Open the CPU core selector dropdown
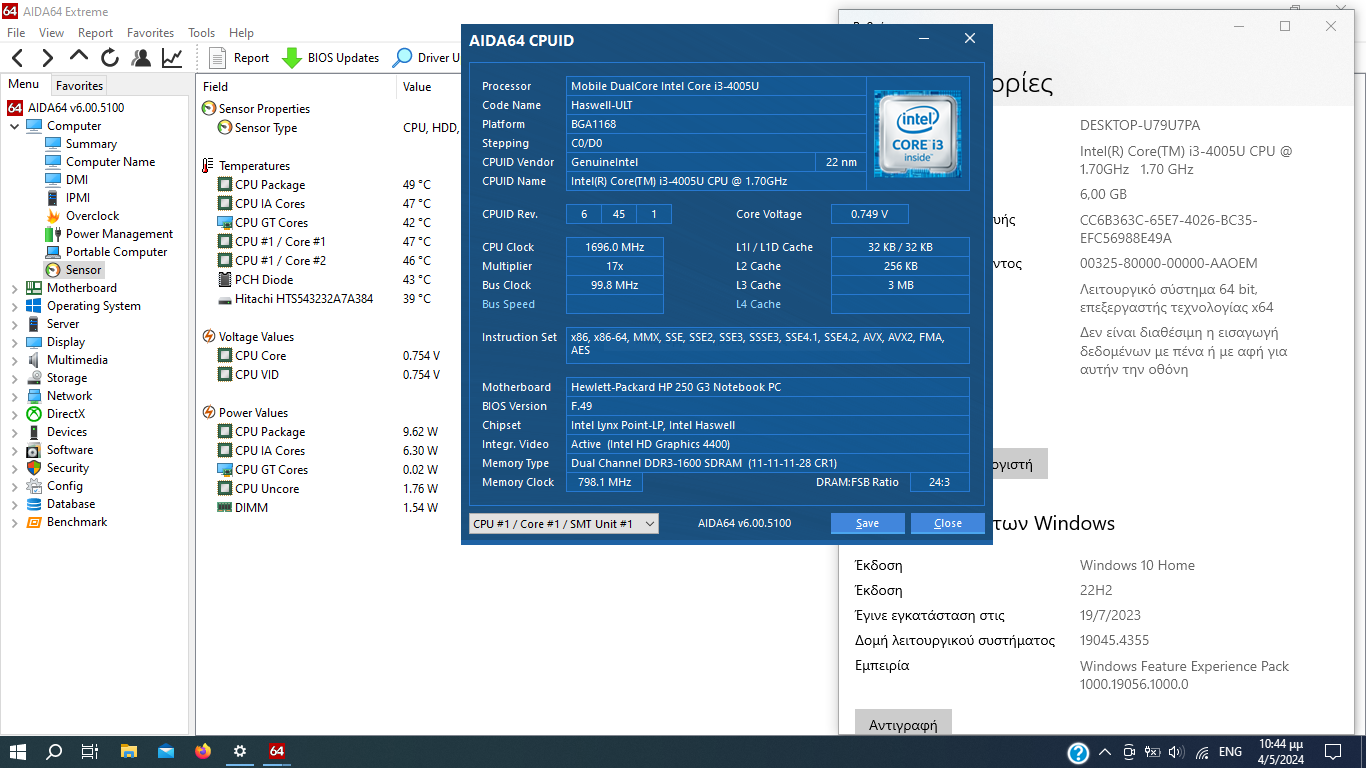 point(564,524)
